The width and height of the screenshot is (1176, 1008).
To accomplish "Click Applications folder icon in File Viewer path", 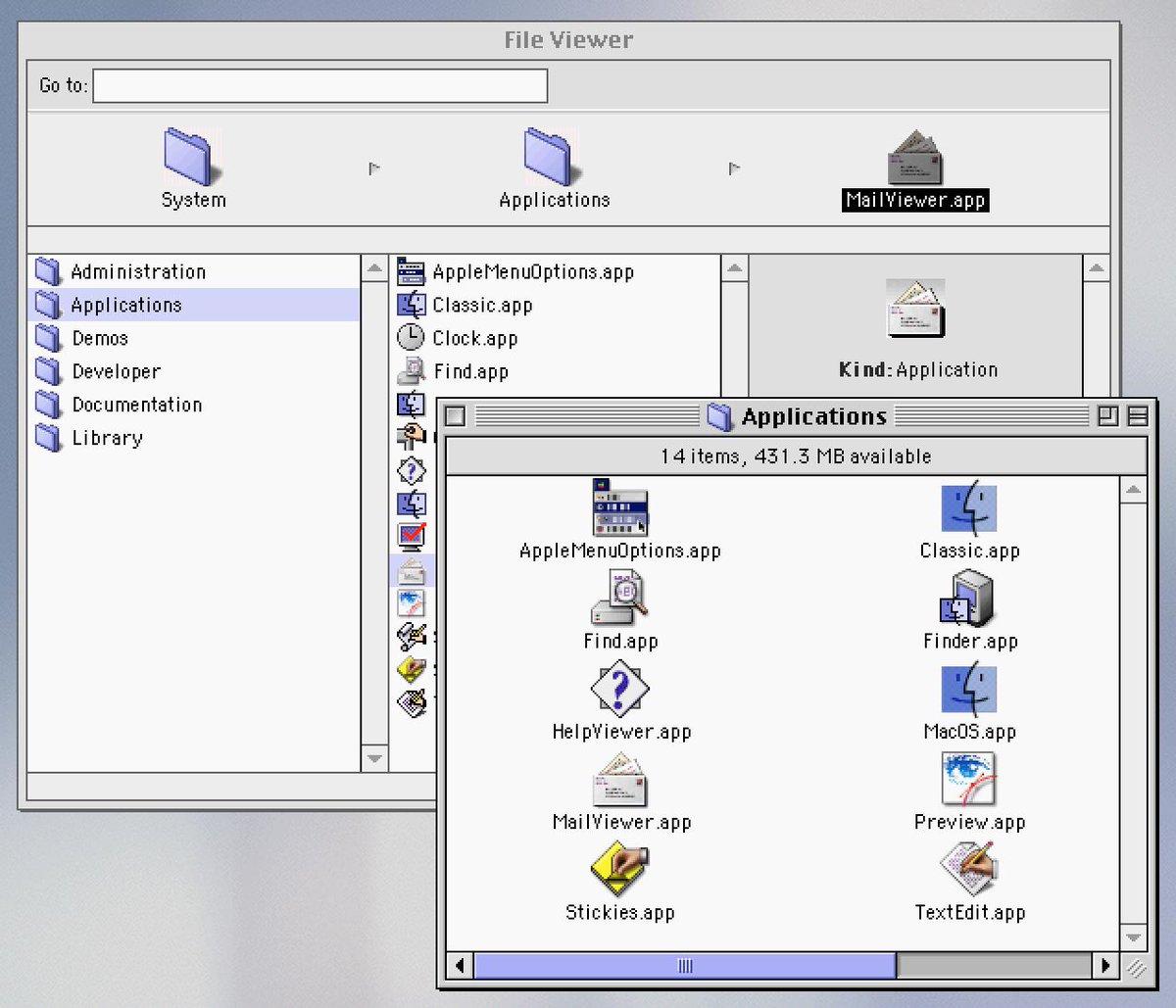I will (554, 156).
